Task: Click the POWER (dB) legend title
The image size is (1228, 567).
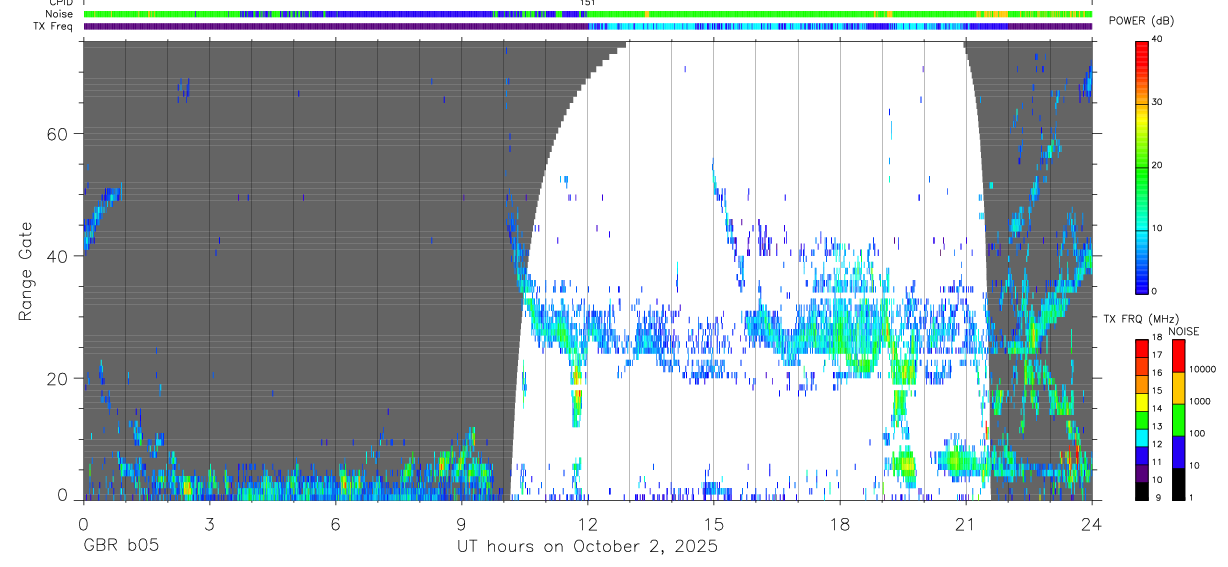Action: pyautogui.click(x=1143, y=22)
